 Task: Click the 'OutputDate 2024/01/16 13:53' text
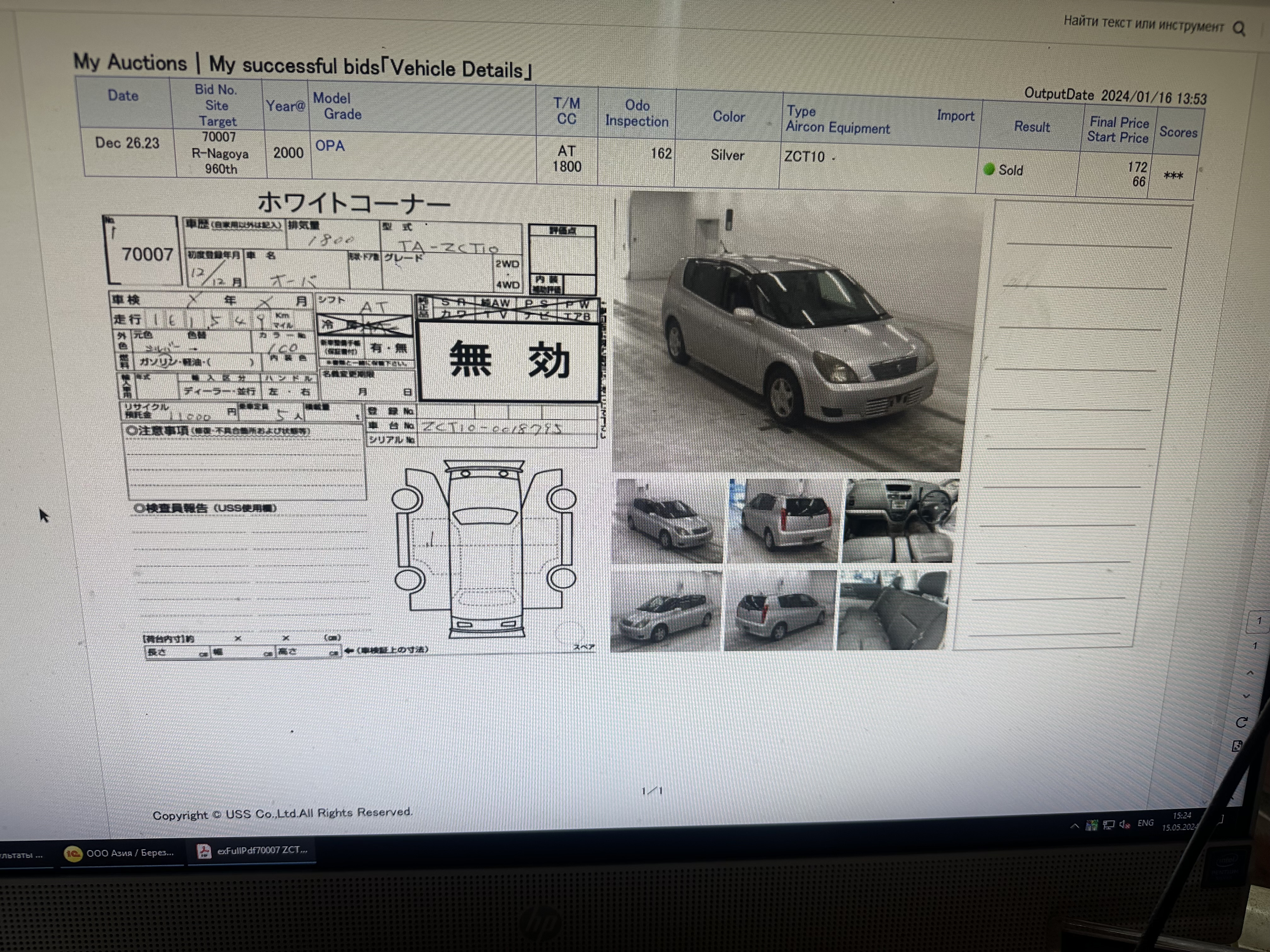(1116, 96)
